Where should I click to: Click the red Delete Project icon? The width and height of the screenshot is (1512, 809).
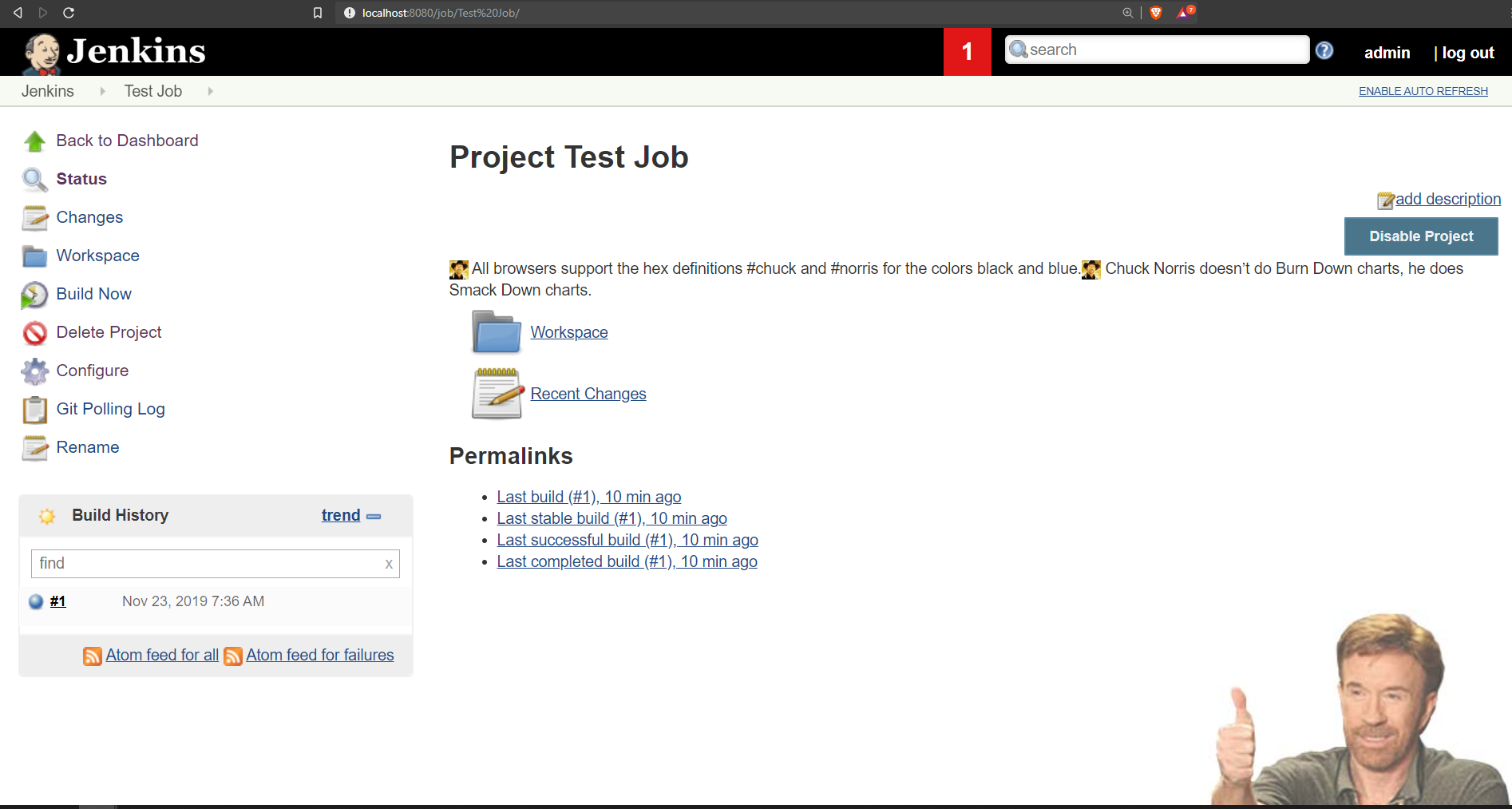tap(34, 333)
